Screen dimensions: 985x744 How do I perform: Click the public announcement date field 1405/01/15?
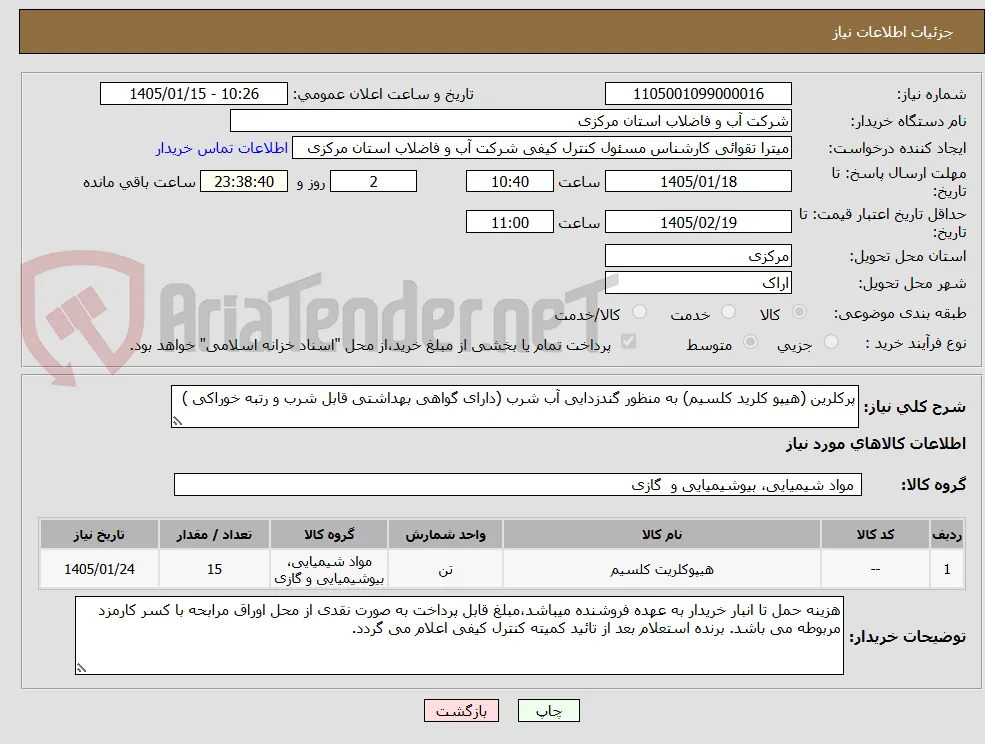(x=193, y=94)
